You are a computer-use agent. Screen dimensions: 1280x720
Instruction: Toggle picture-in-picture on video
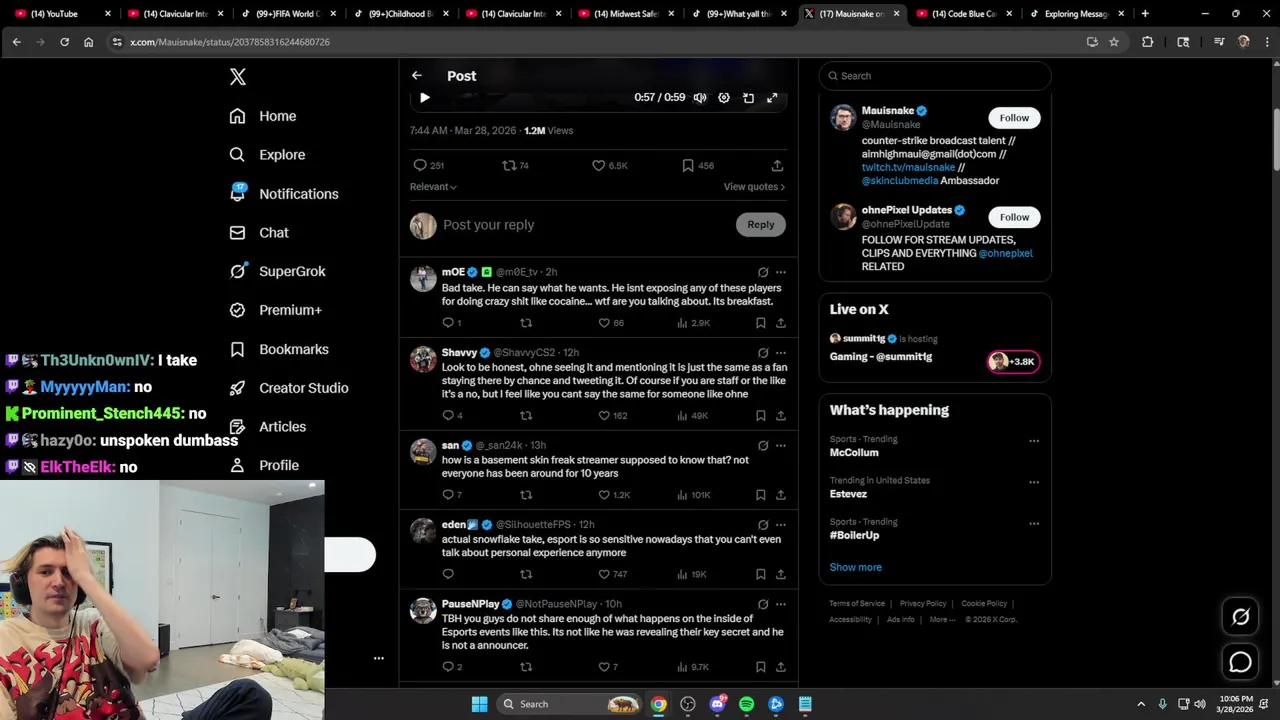click(748, 98)
